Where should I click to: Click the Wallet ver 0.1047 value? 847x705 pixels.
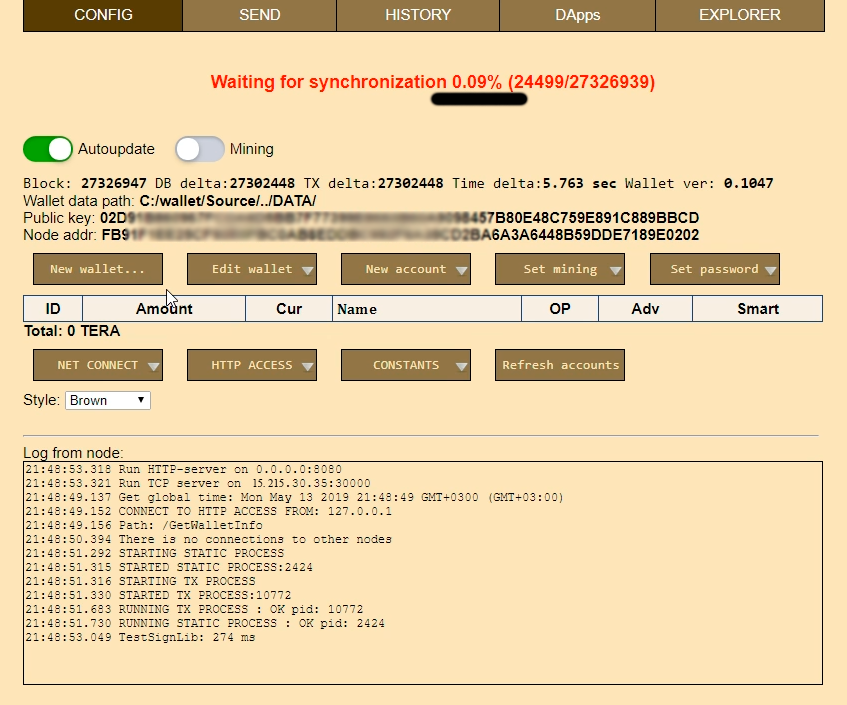[748, 184]
